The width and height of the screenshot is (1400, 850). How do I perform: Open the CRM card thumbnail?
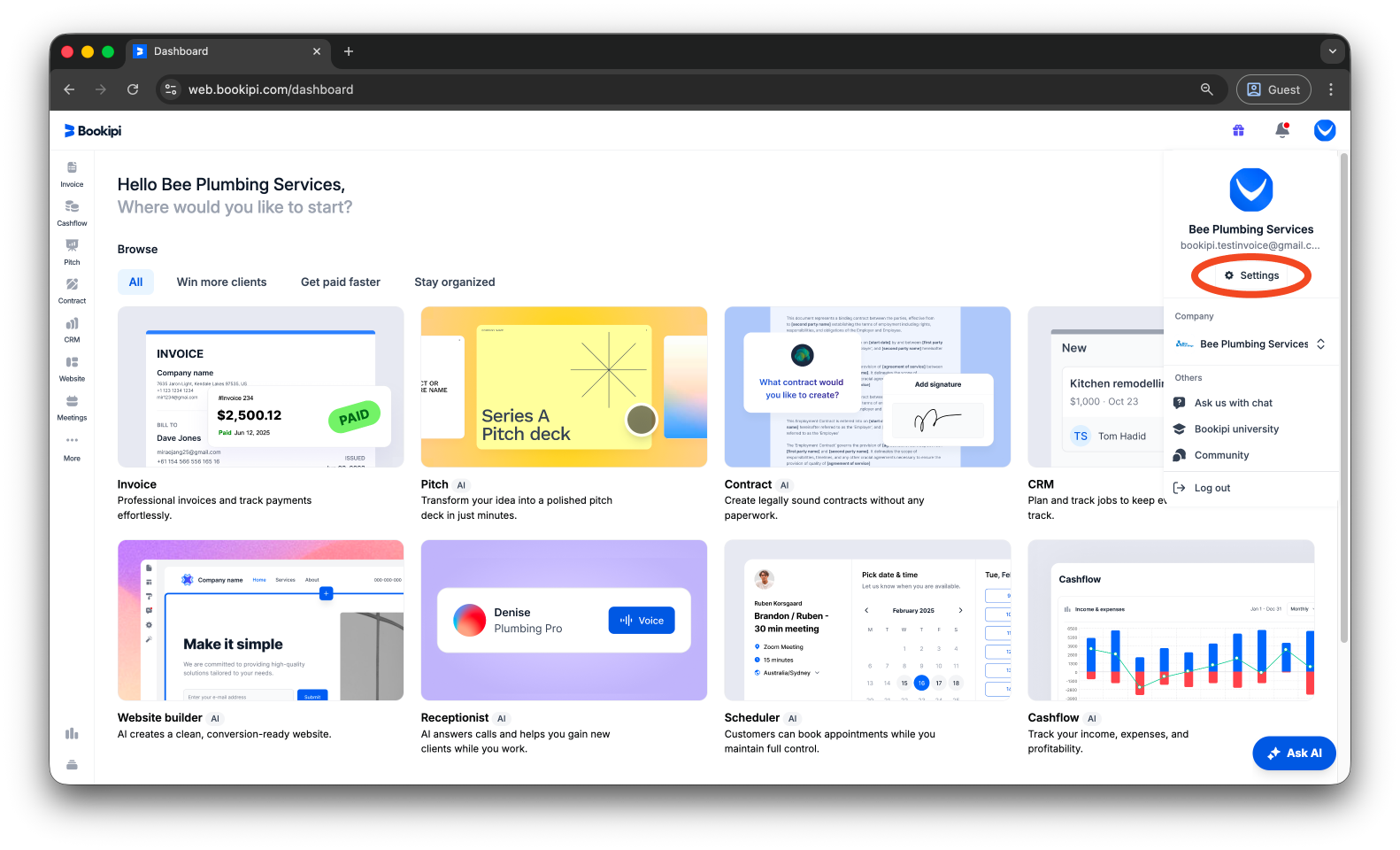click(1096, 387)
